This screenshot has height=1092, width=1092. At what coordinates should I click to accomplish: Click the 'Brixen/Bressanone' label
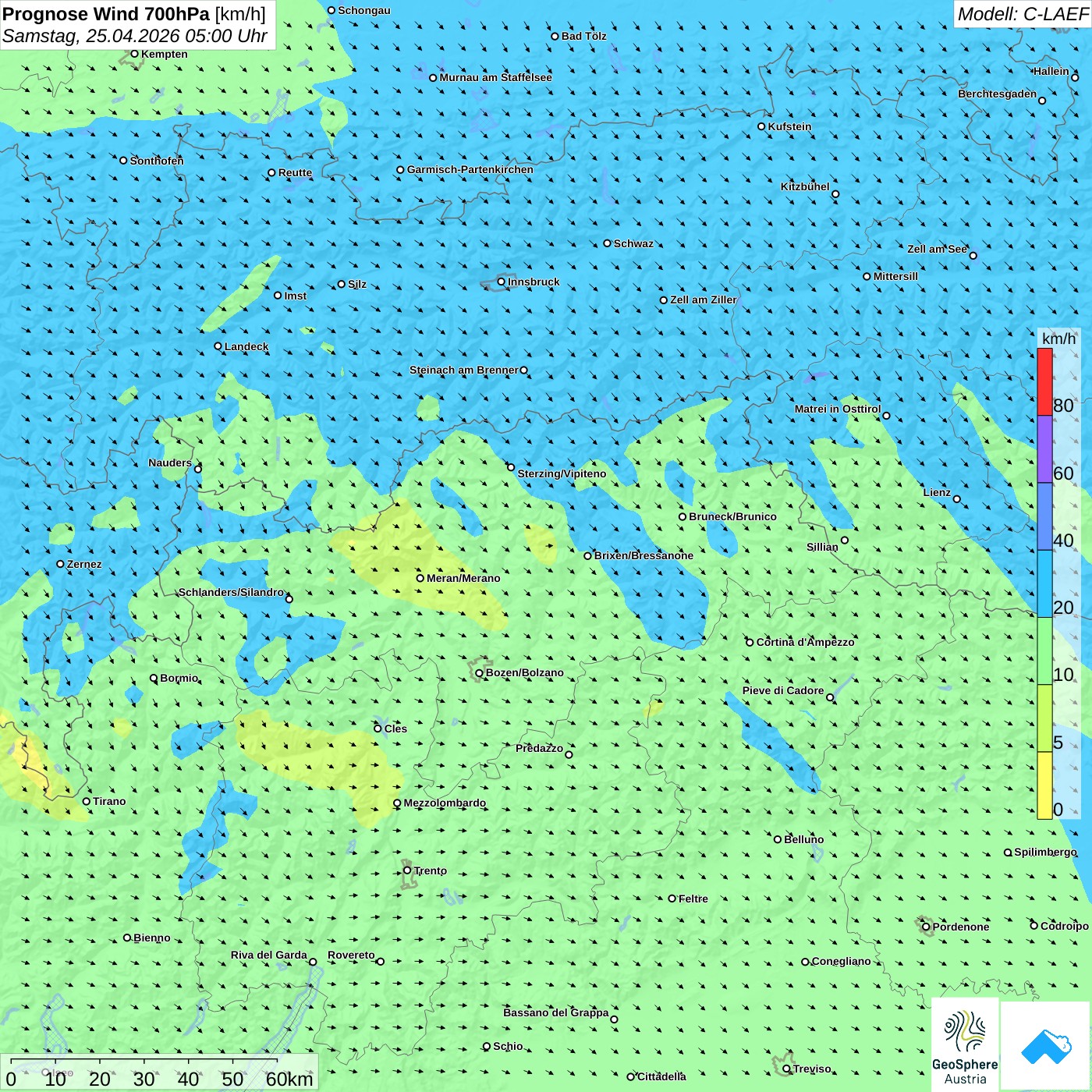click(x=643, y=555)
